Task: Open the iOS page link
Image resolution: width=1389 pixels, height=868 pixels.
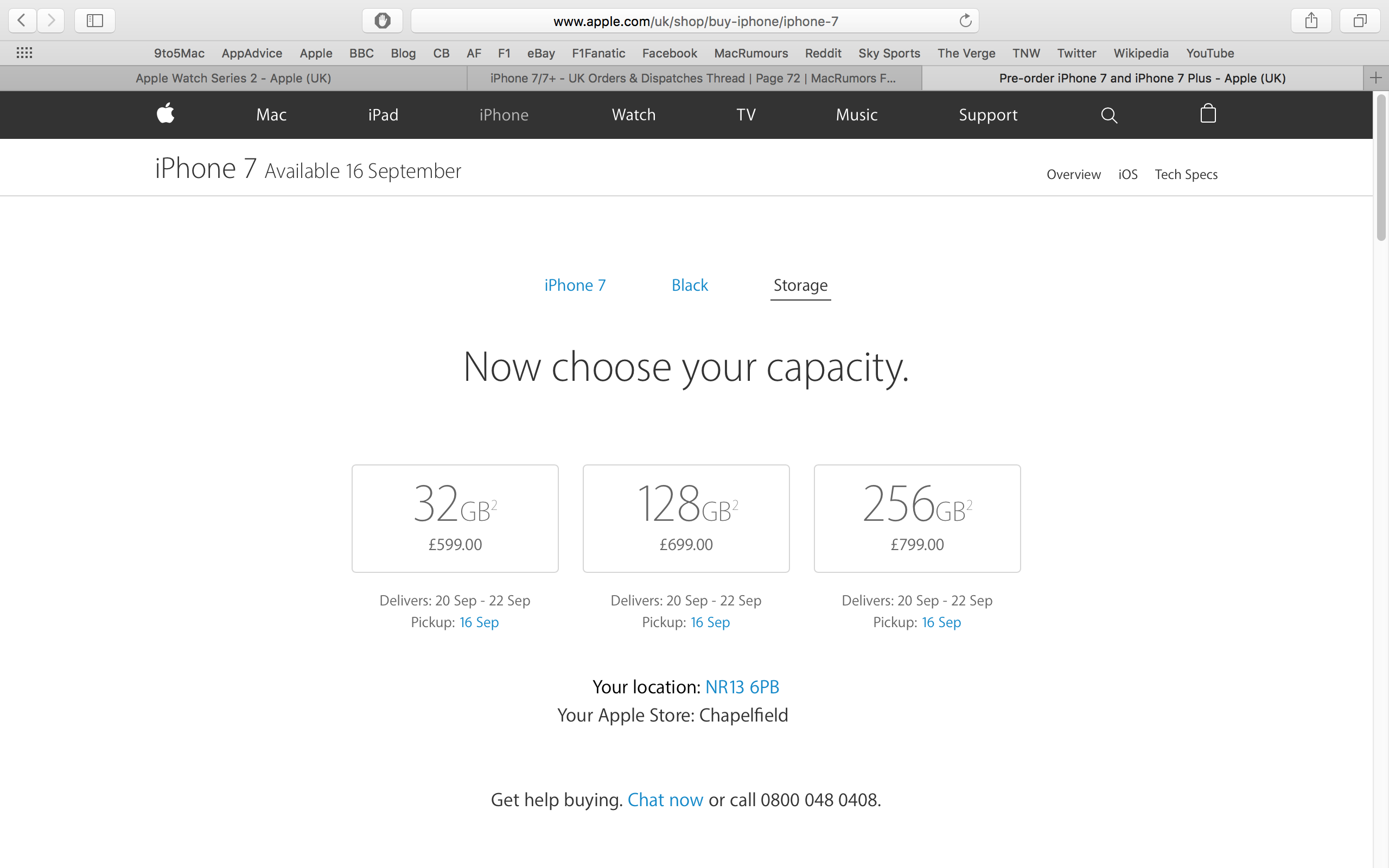Action: (x=1128, y=175)
